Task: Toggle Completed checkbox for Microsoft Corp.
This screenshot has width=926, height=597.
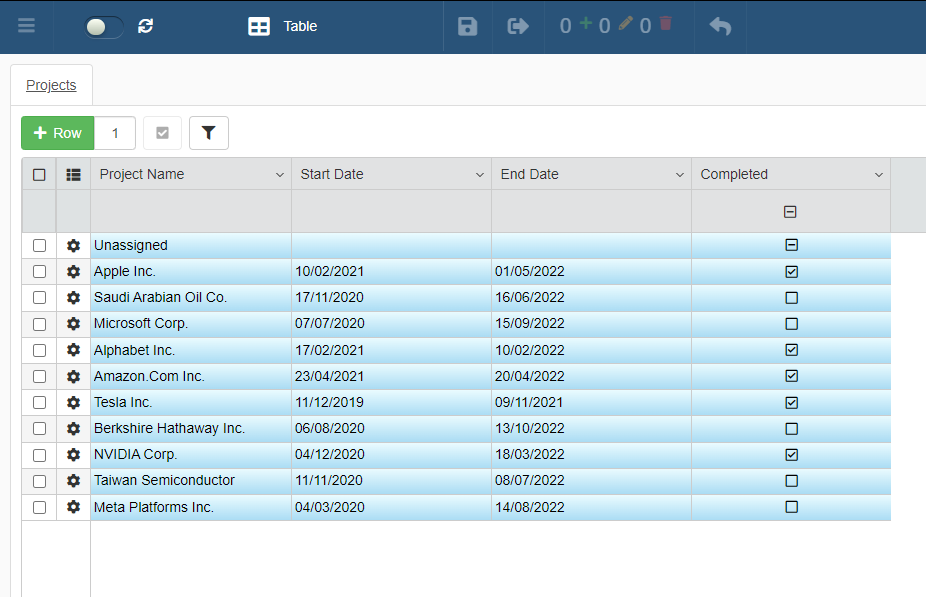Action: pos(791,324)
